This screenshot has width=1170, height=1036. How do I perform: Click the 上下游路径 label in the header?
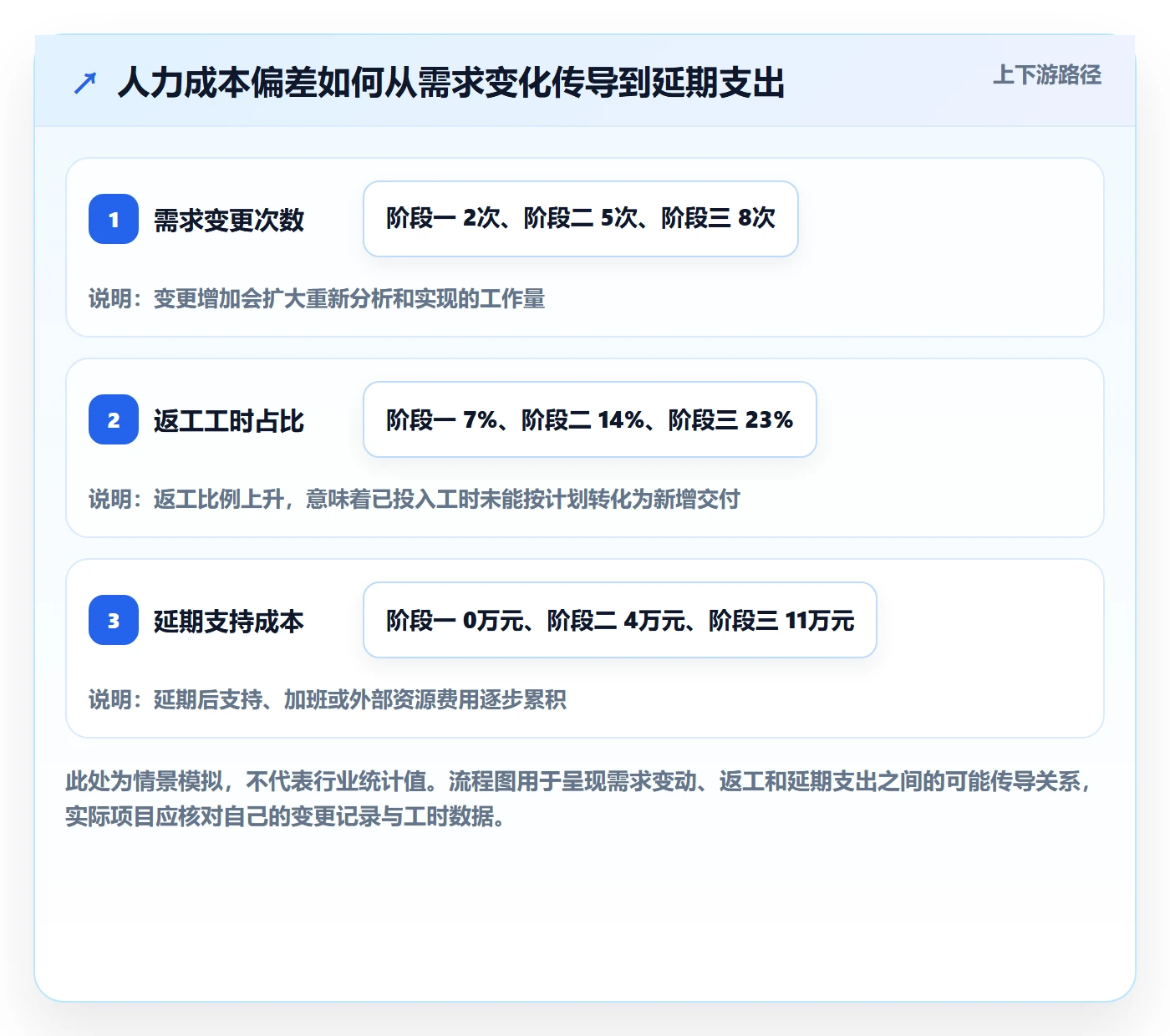pyautogui.click(x=1046, y=75)
